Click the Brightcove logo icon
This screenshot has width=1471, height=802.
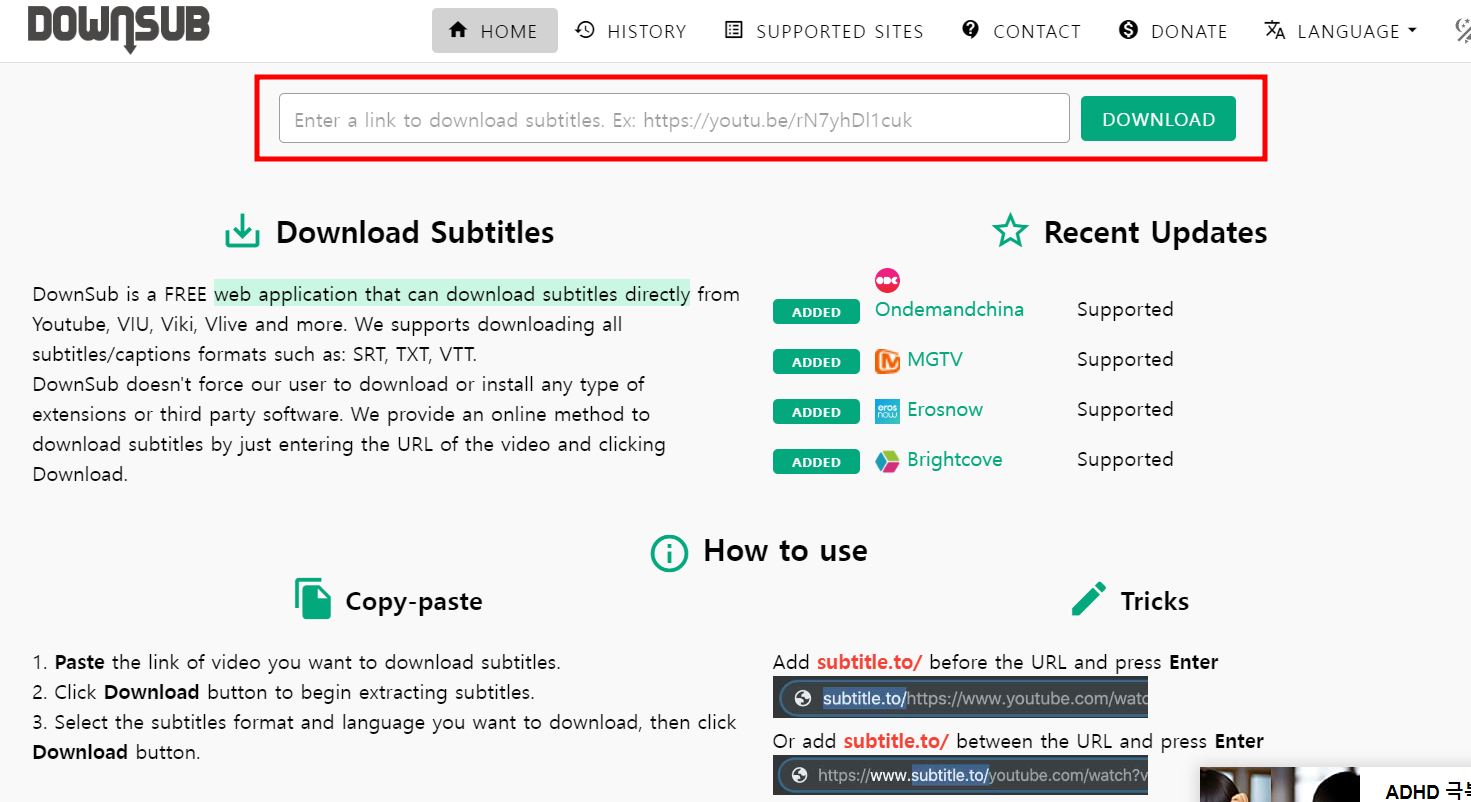point(887,460)
